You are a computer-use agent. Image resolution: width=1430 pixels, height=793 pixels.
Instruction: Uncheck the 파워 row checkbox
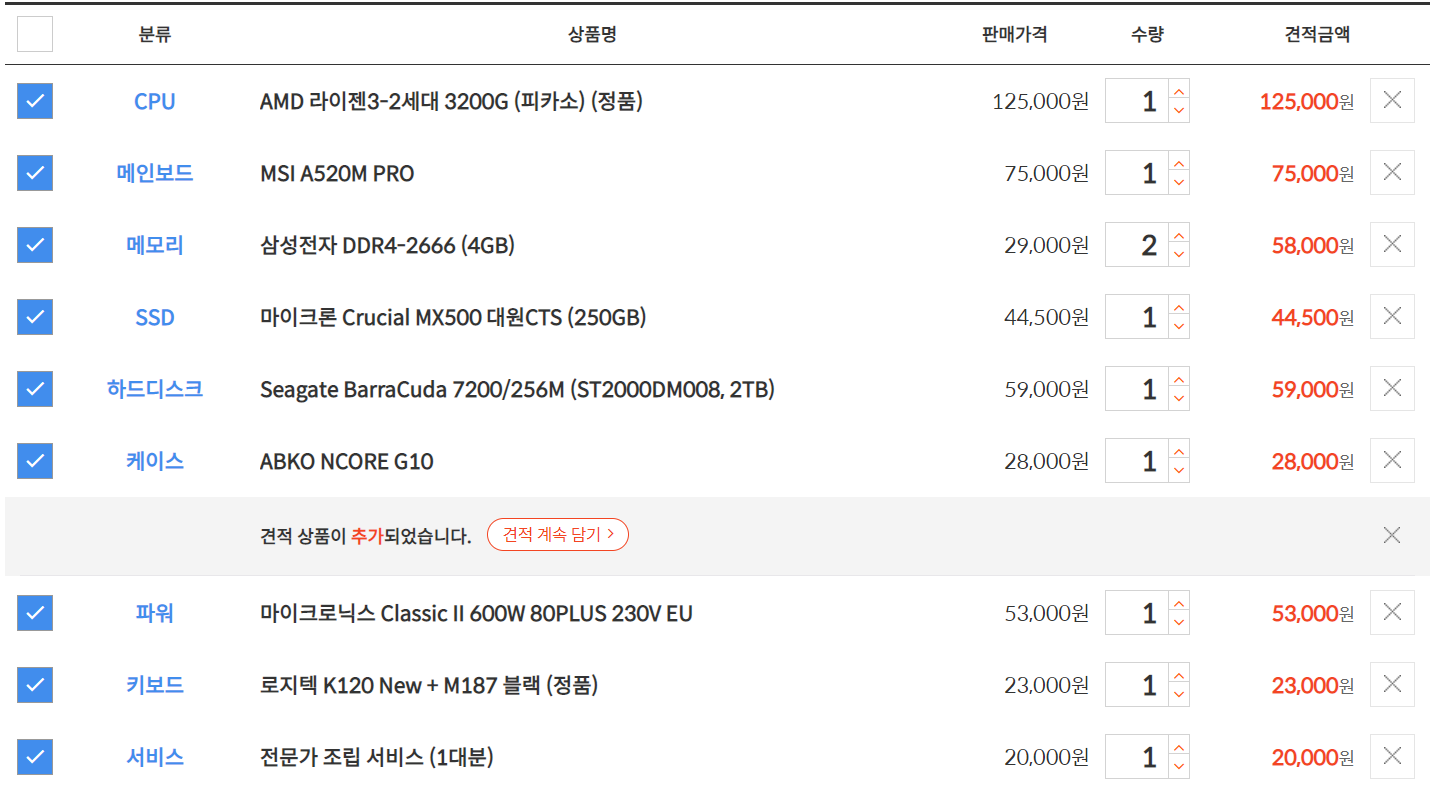(35, 613)
